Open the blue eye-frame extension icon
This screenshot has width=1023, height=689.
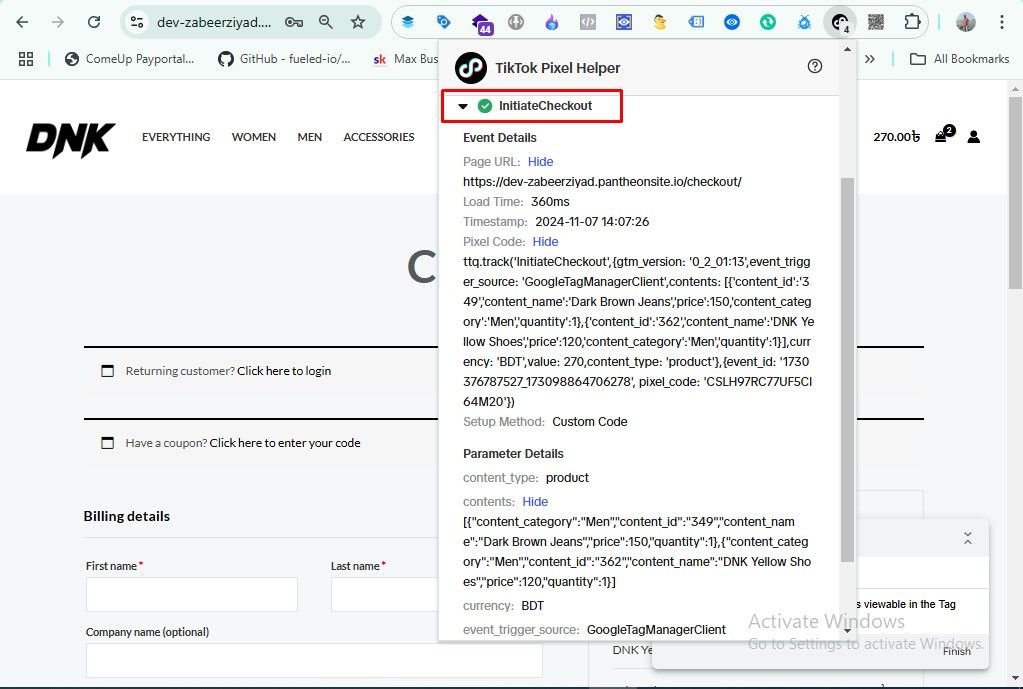pos(624,22)
